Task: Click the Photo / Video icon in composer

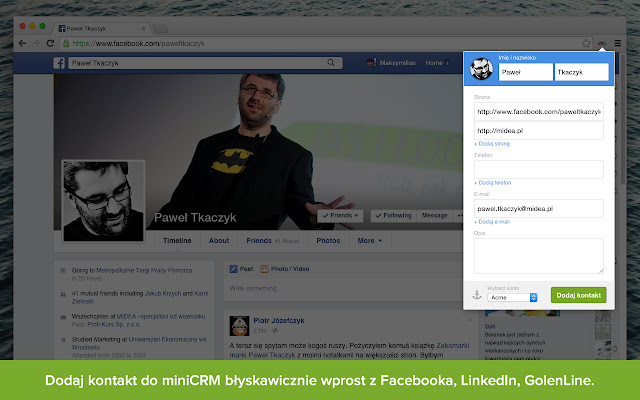Action: coord(264,269)
